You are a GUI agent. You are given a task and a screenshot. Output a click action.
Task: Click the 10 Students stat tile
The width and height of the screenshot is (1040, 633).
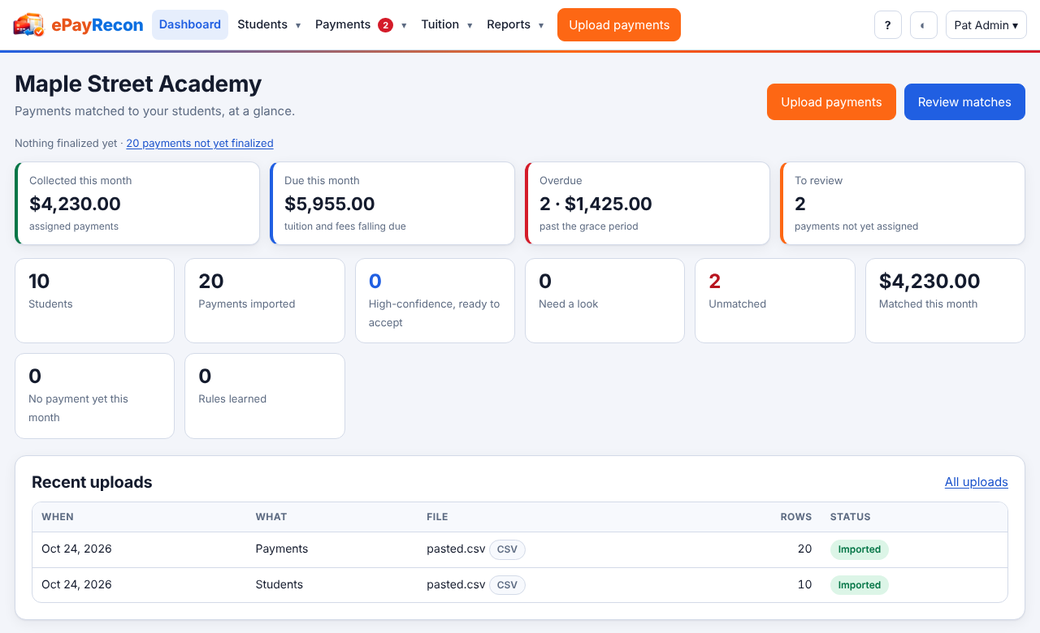(94, 301)
